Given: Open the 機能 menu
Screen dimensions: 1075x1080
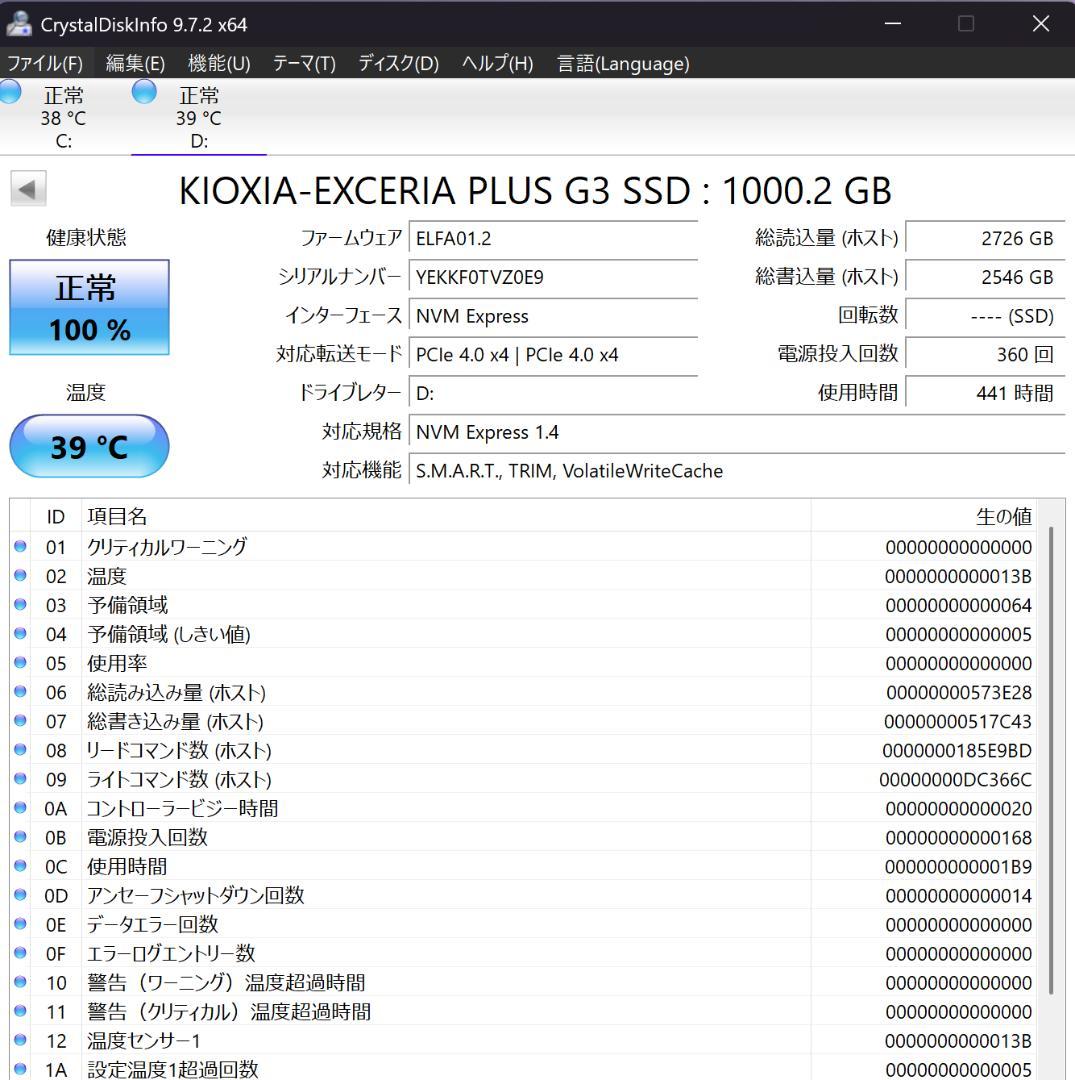Looking at the screenshot, I should (218, 63).
